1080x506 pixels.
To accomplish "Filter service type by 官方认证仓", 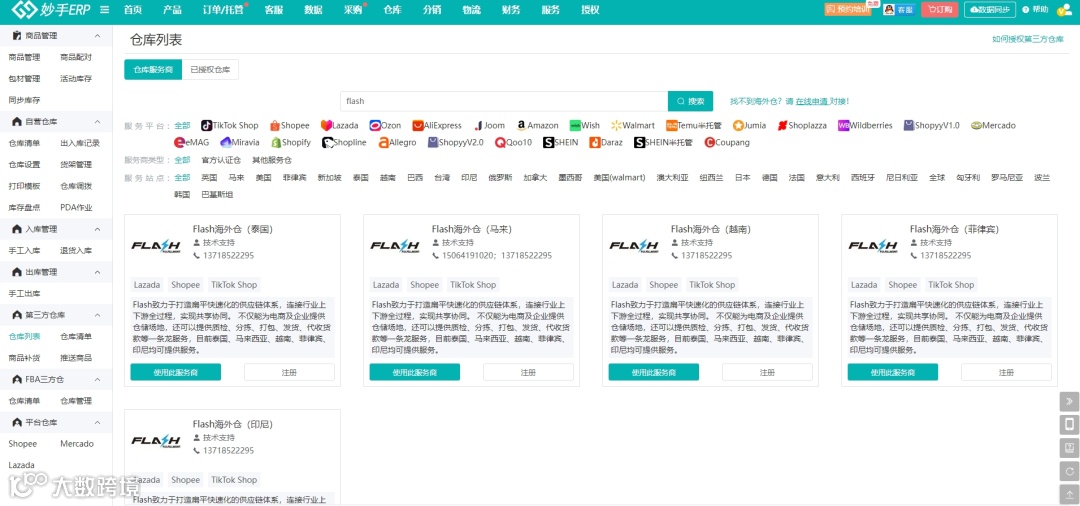I will coord(221,160).
